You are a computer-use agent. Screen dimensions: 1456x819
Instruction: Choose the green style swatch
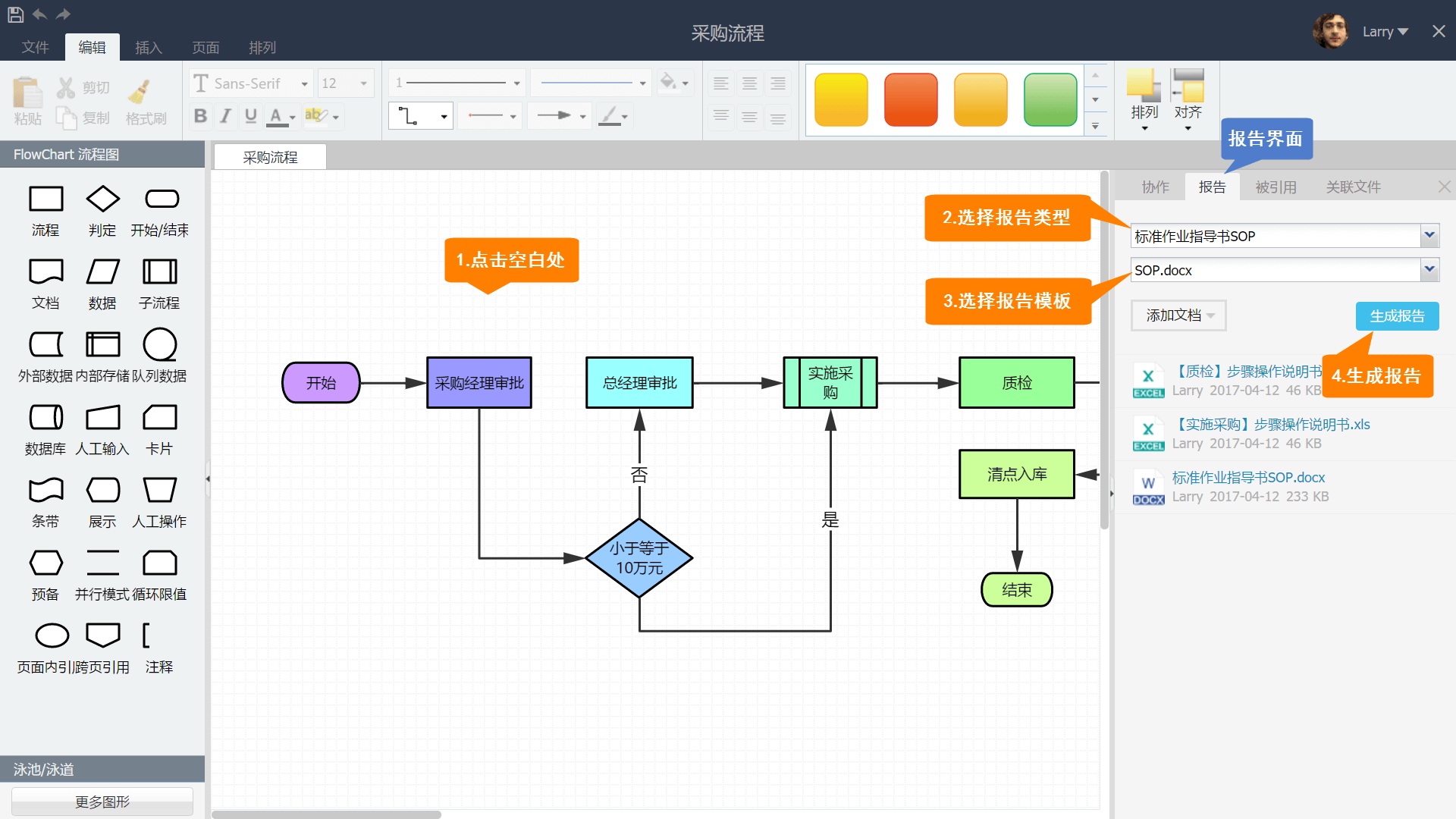click(x=1050, y=99)
